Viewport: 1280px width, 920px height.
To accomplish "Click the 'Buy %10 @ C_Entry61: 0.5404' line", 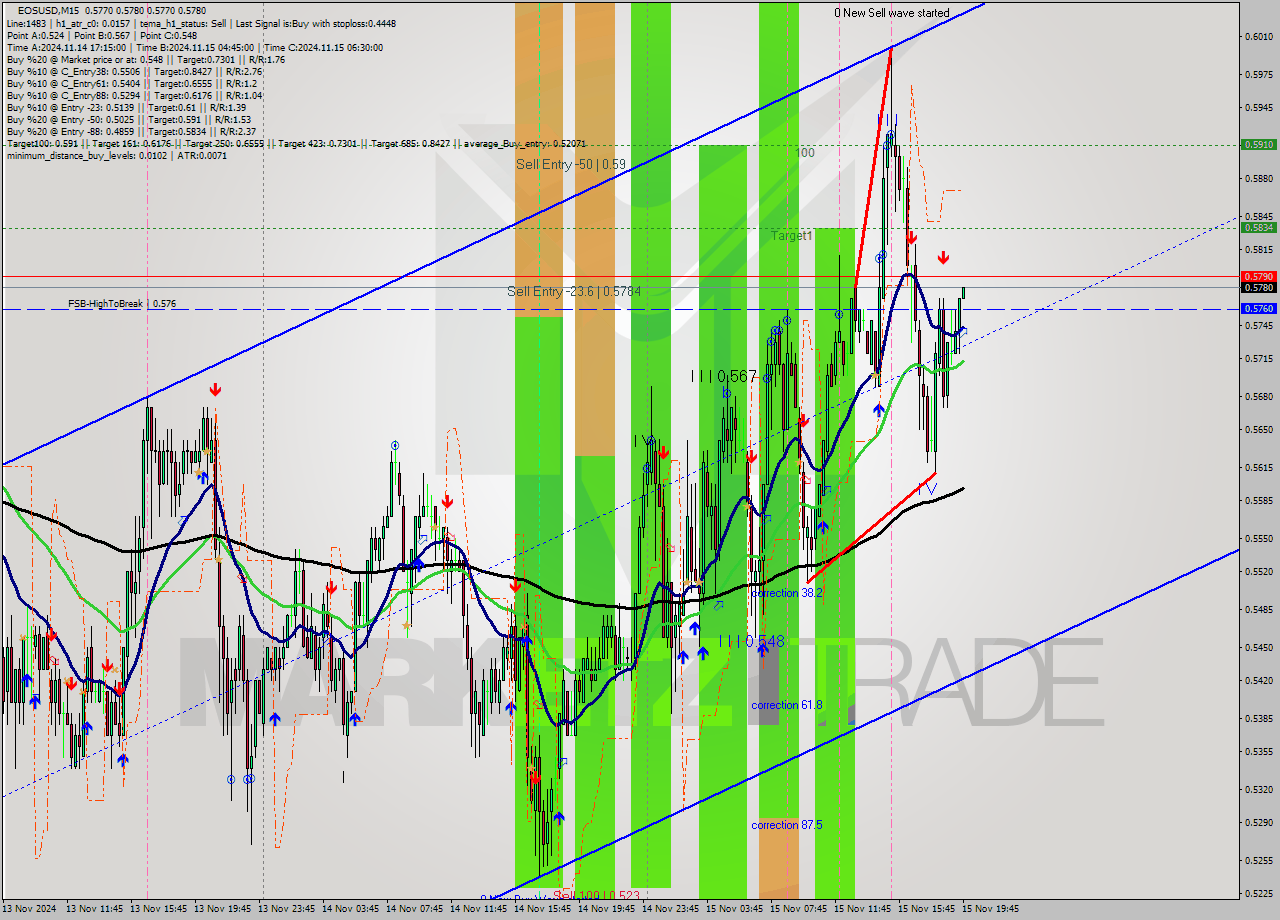I will (x=134, y=83).
